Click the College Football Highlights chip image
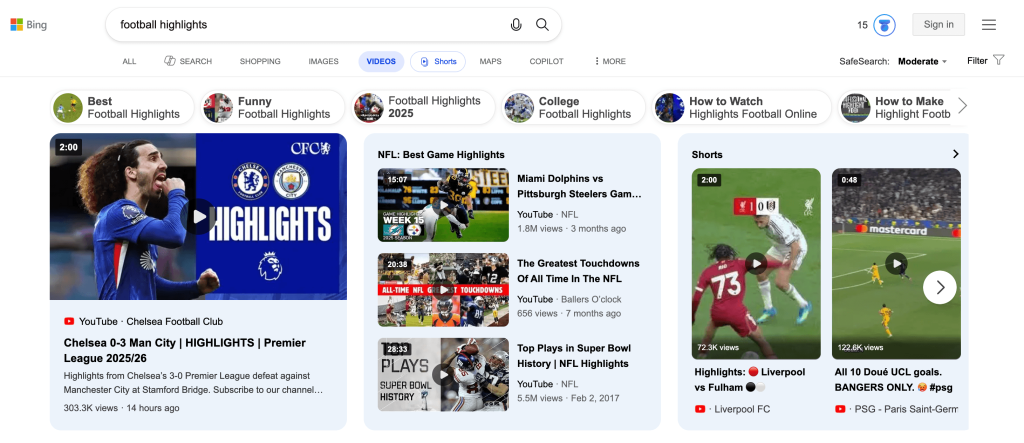 coord(519,108)
